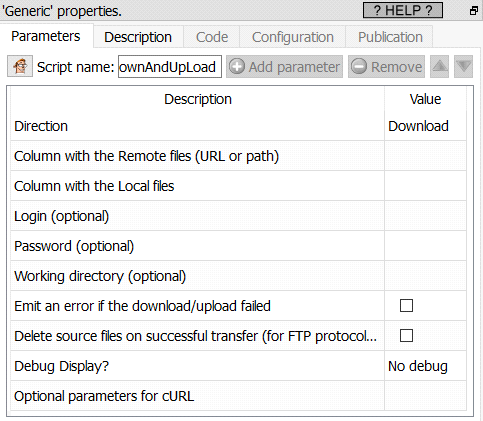Click the plus icon on Add parameter
Viewport: 483px width, 421px height.
click(237, 67)
